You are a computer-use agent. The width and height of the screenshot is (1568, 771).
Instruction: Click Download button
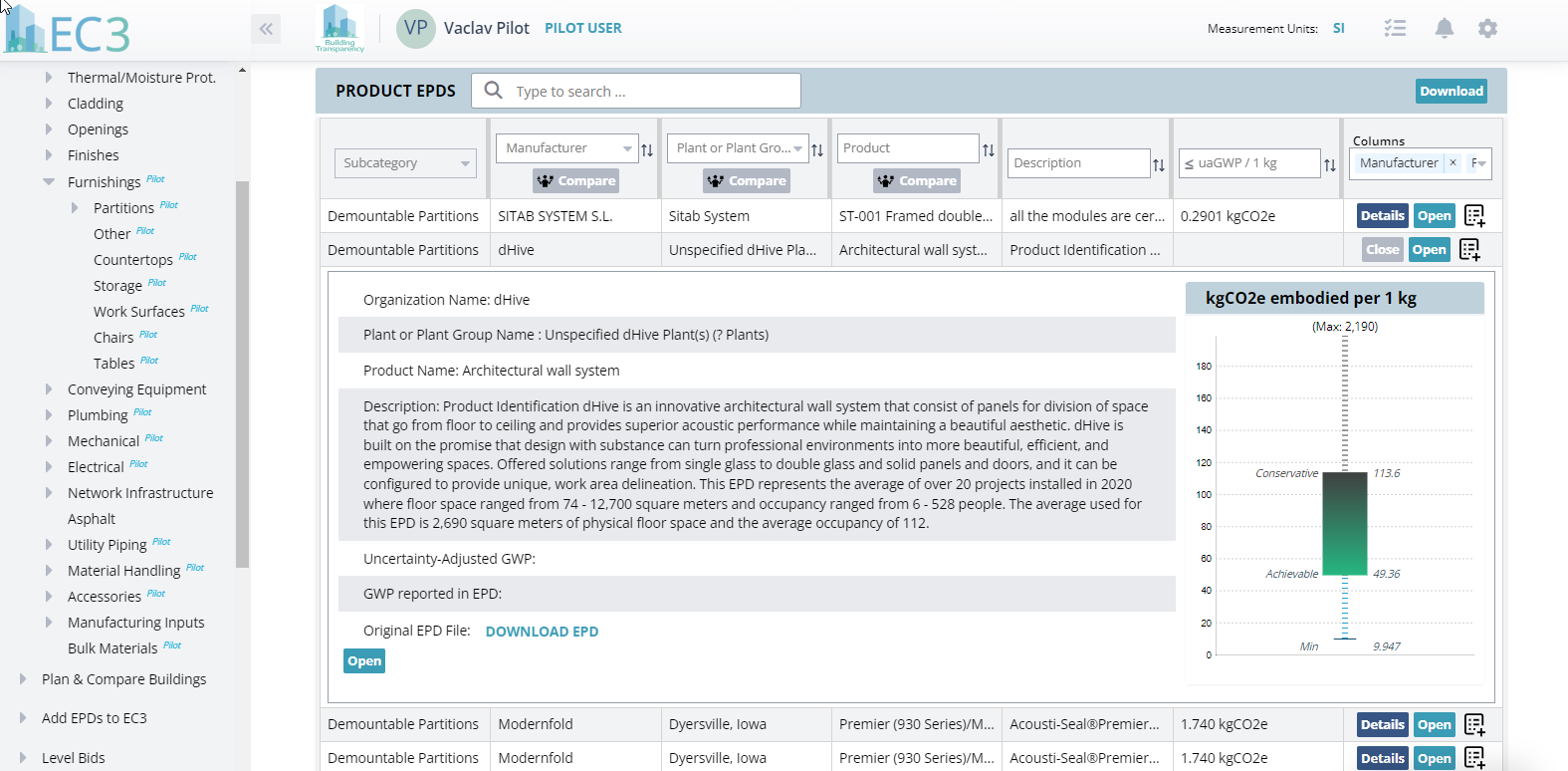click(1452, 91)
